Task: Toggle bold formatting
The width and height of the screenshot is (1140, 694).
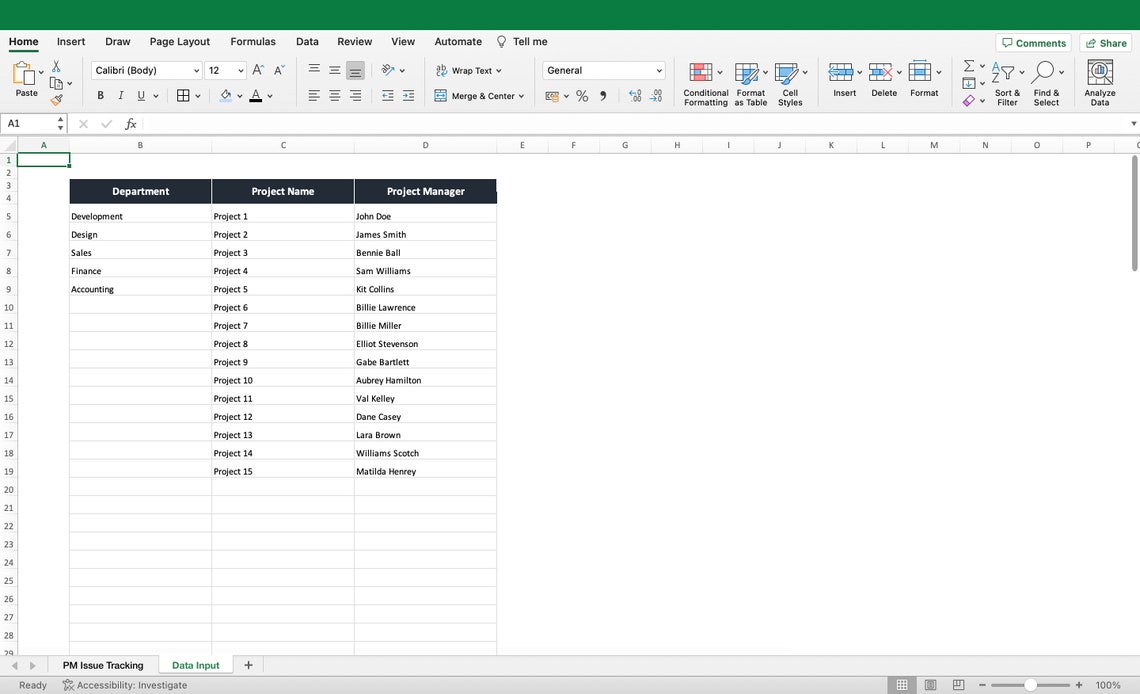Action: tap(99, 95)
